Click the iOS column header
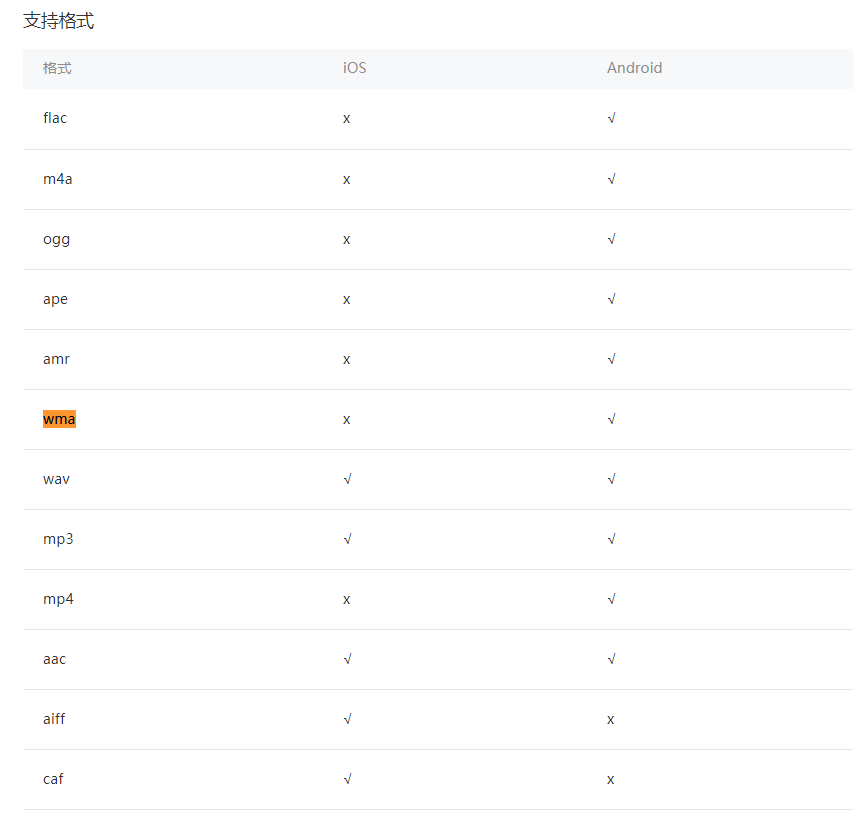The height and width of the screenshot is (813, 853). [x=354, y=68]
